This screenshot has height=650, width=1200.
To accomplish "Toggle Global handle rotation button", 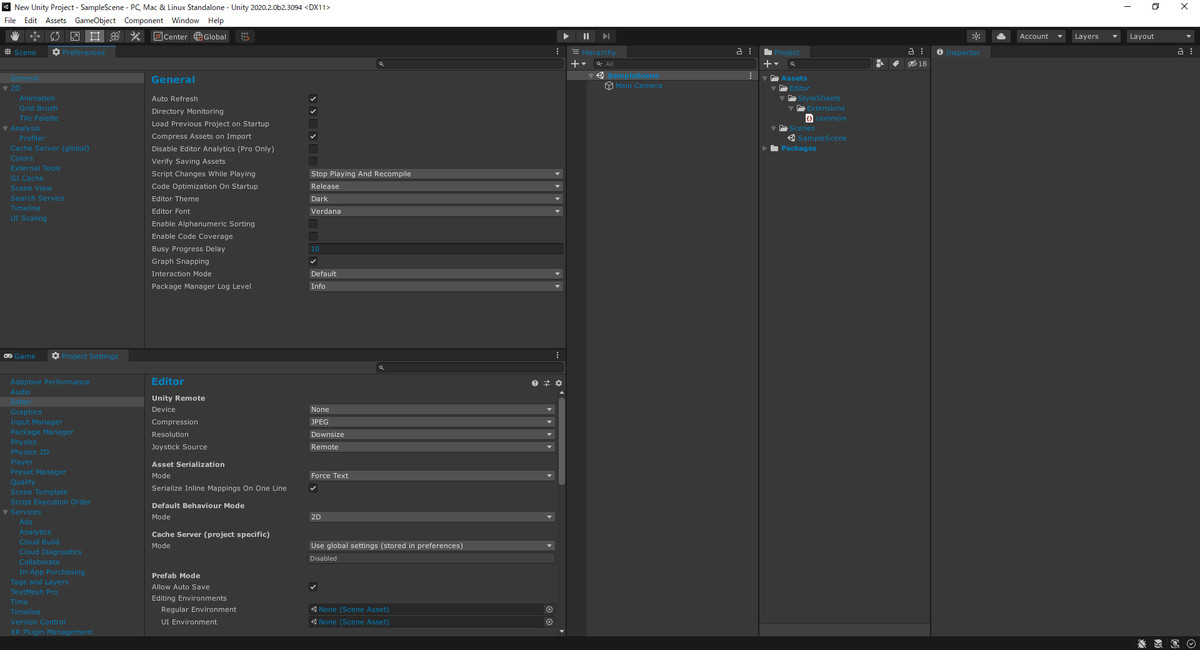I will 210,36.
